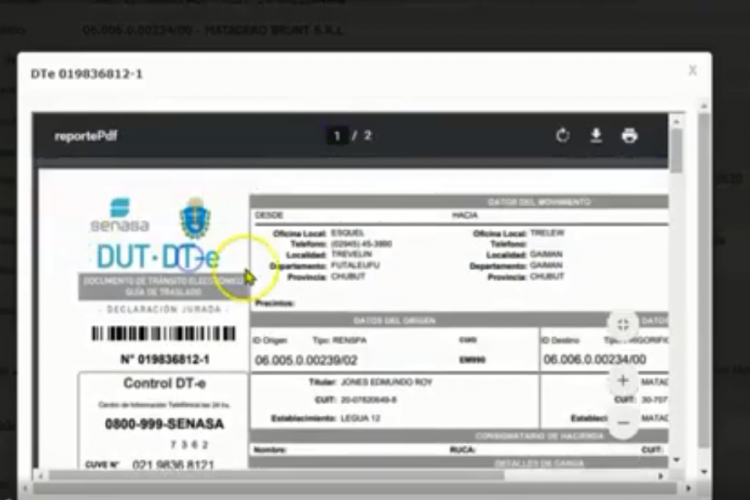
Task: Click the destination ID 06.006.0.00234/00
Action: pos(595,359)
